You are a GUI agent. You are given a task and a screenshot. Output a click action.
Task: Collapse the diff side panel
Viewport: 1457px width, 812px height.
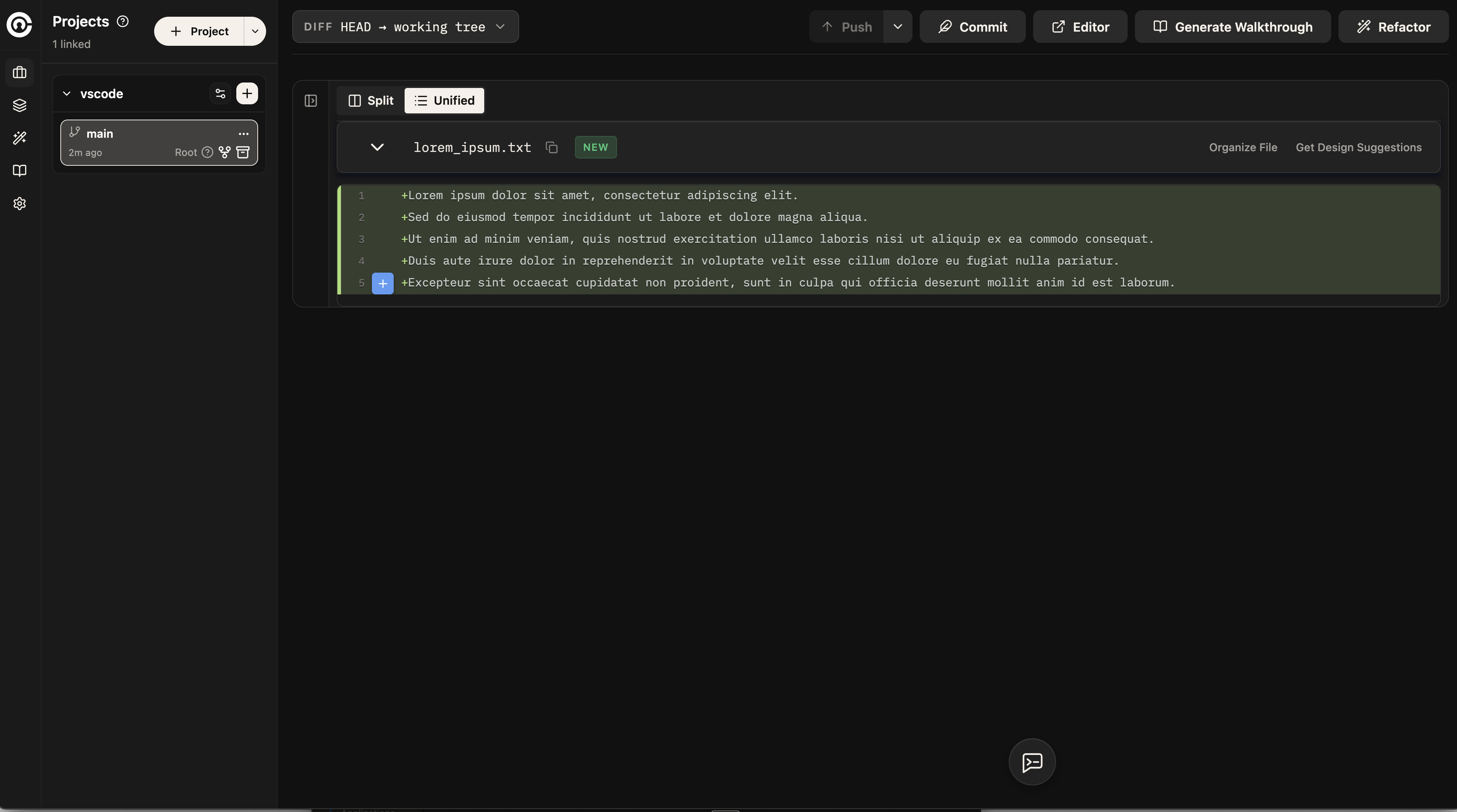point(310,101)
